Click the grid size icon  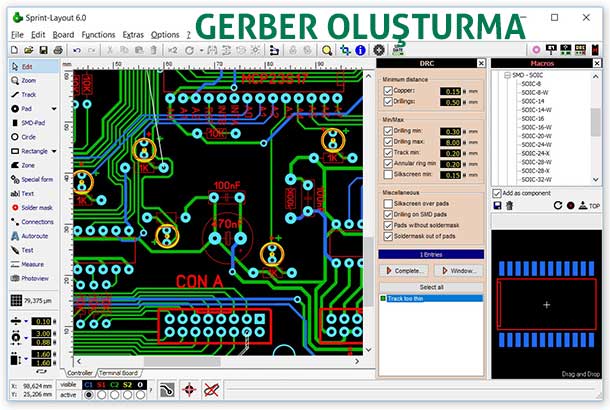pyautogui.click(x=16, y=300)
